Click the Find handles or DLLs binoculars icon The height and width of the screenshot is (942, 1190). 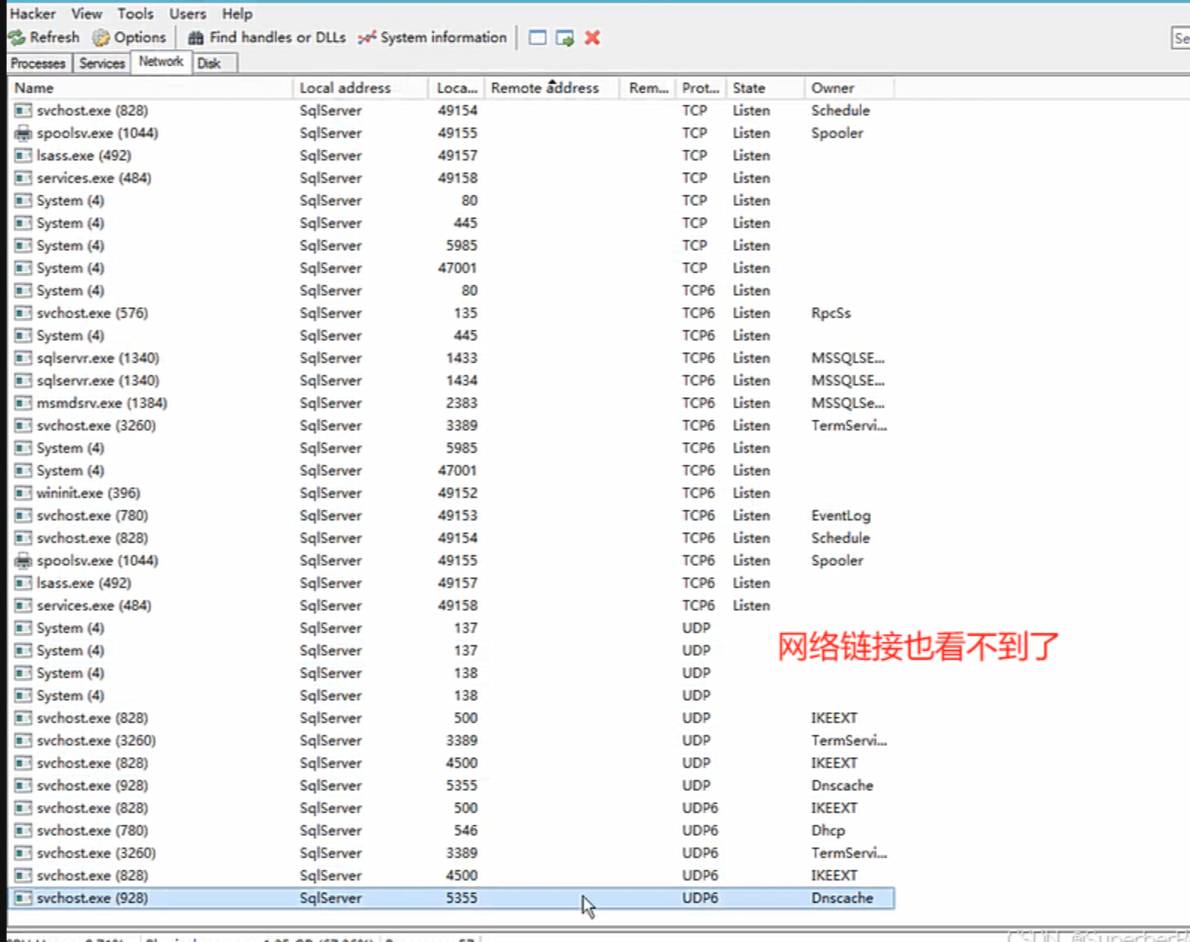(x=196, y=37)
